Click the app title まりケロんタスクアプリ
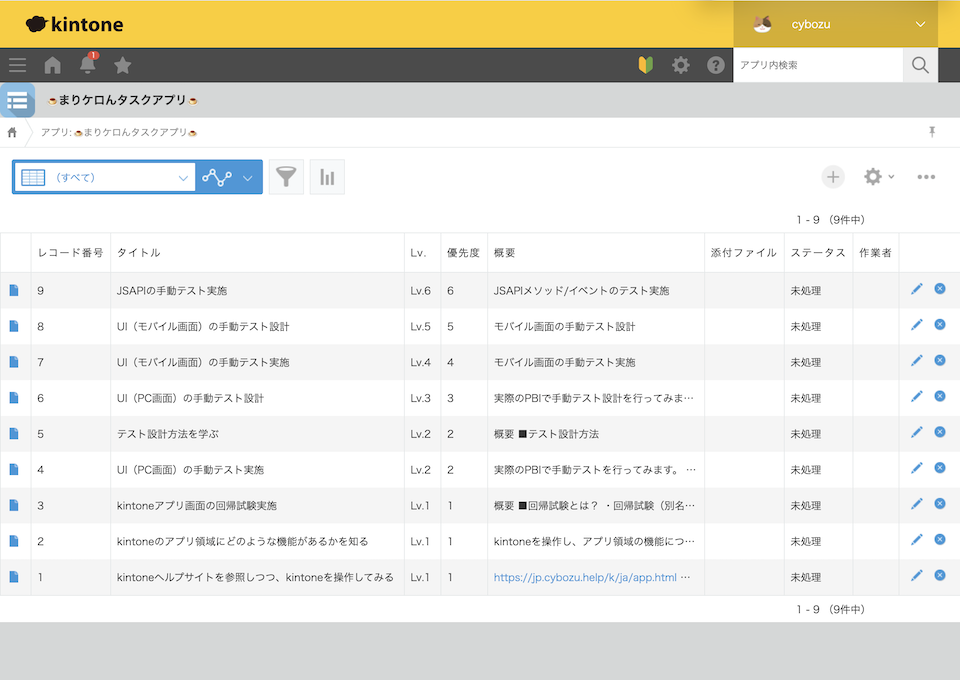Viewport: 960px width, 680px height. click(122, 100)
